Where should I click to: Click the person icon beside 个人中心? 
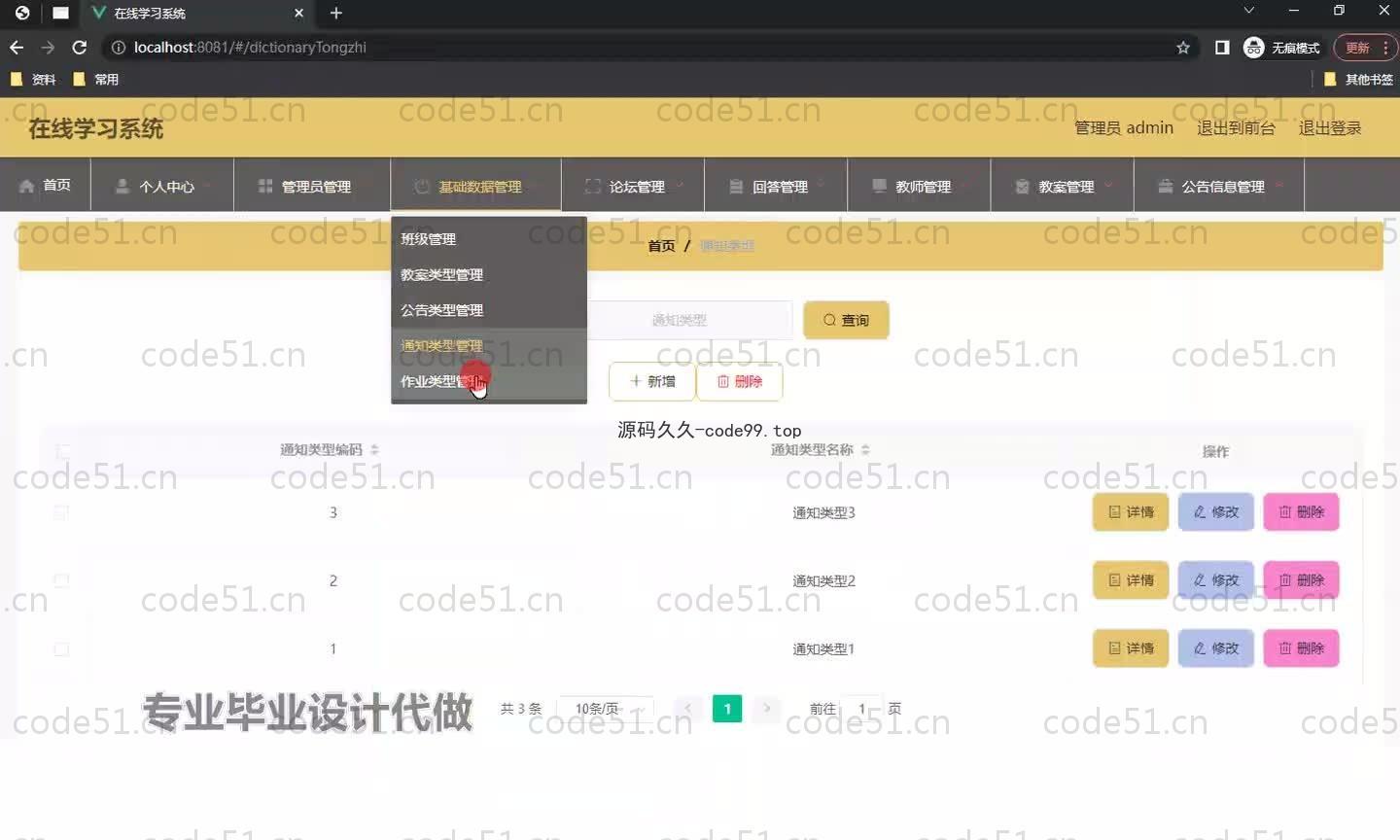point(122,186)
